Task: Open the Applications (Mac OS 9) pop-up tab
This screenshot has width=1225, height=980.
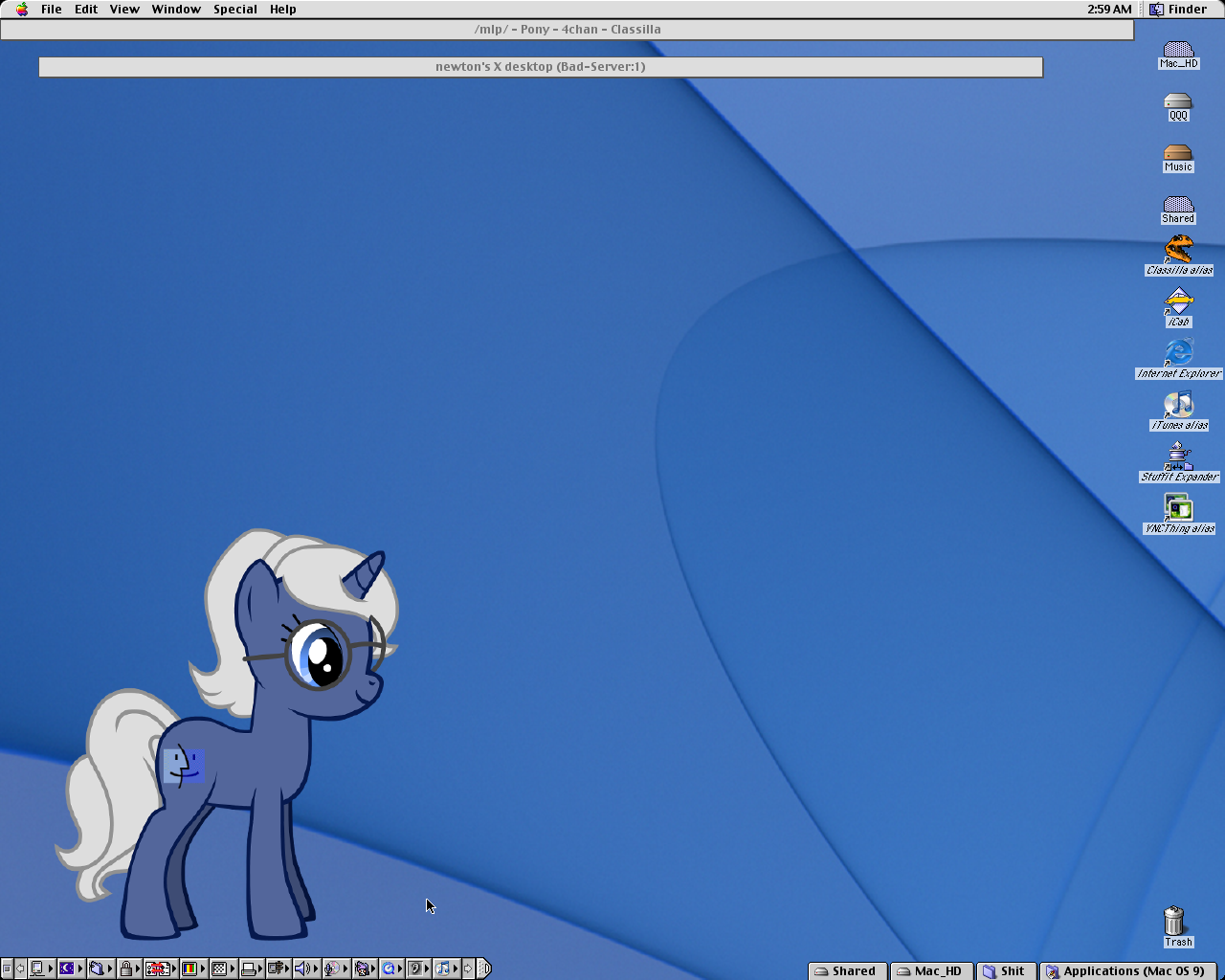Action: point(1127,971)
